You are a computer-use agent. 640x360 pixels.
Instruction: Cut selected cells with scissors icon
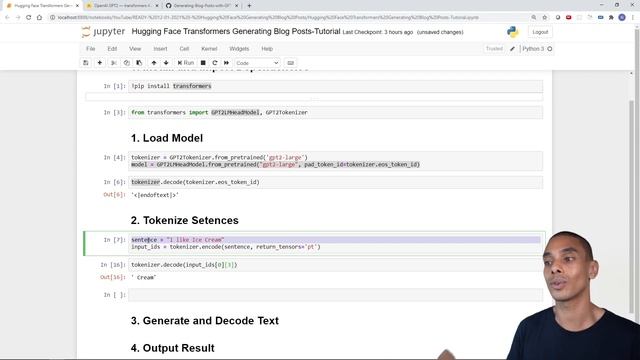[x=114, y=63]
